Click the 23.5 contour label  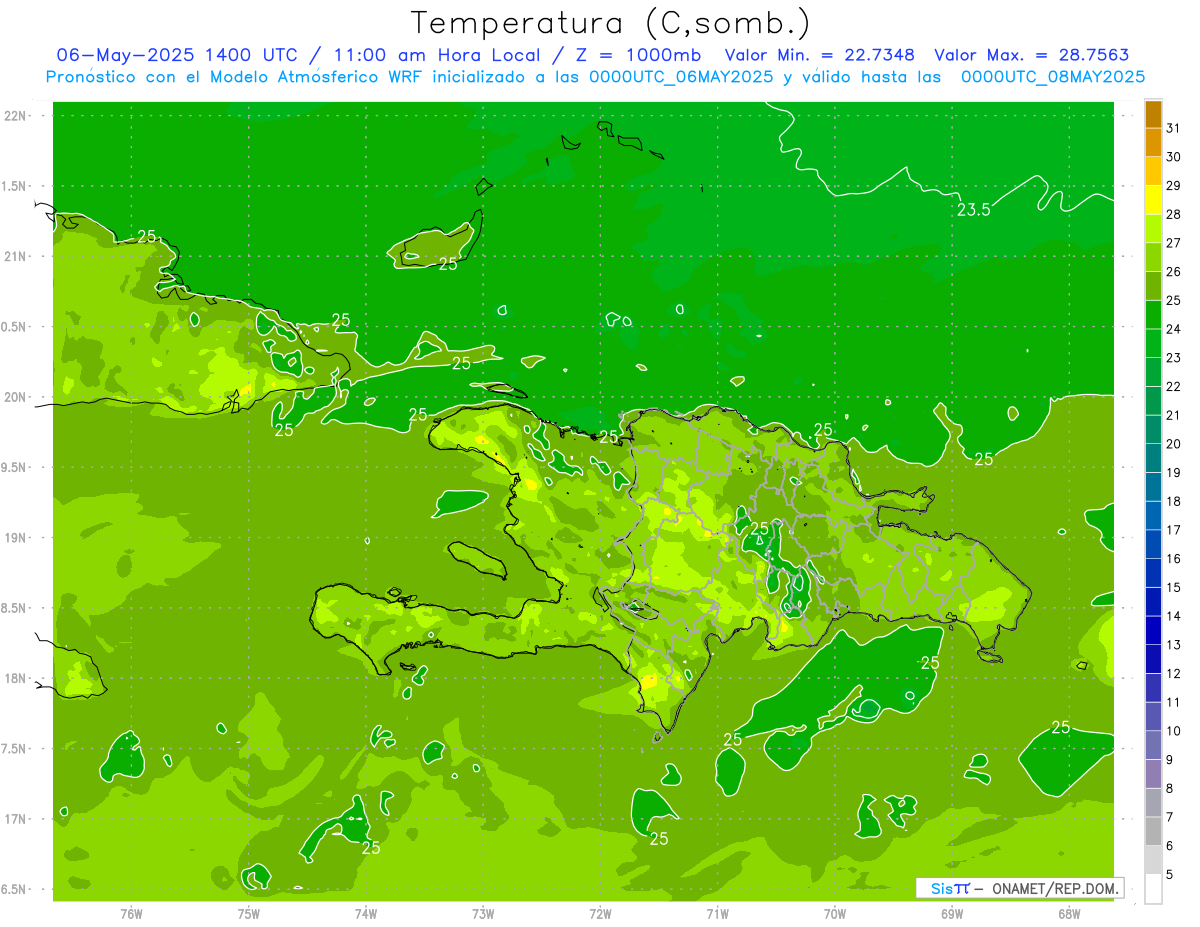coord(973,210)
